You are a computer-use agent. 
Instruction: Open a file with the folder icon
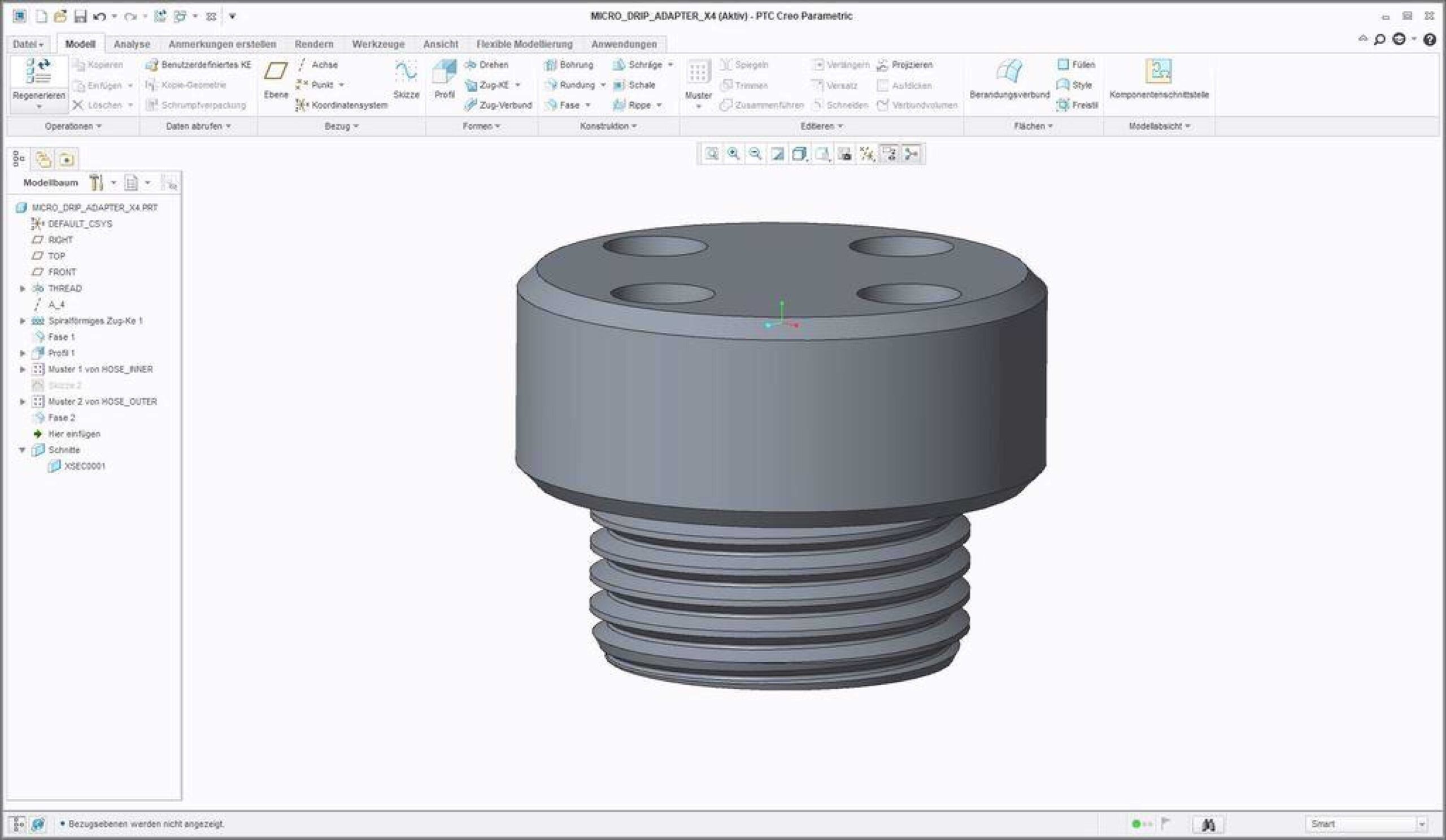click(x=60, y=16)
